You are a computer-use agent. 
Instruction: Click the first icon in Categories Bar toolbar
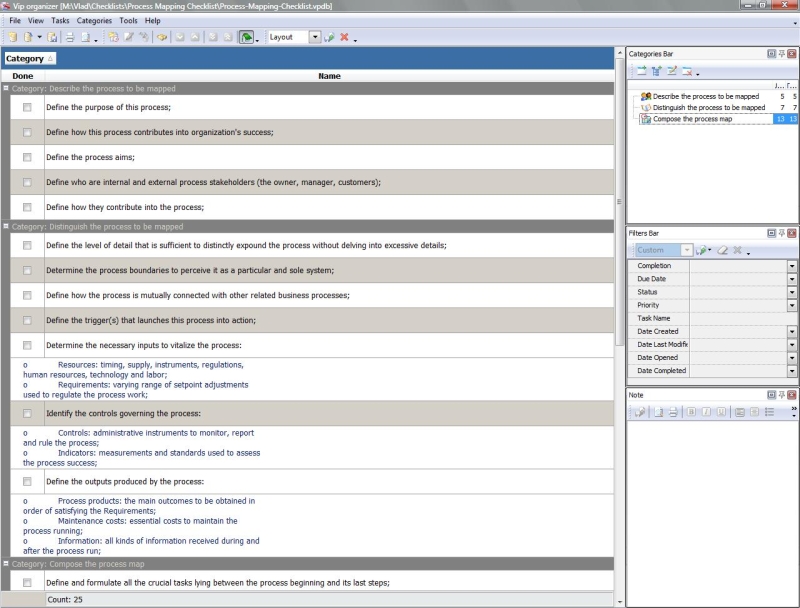(641, 71)
